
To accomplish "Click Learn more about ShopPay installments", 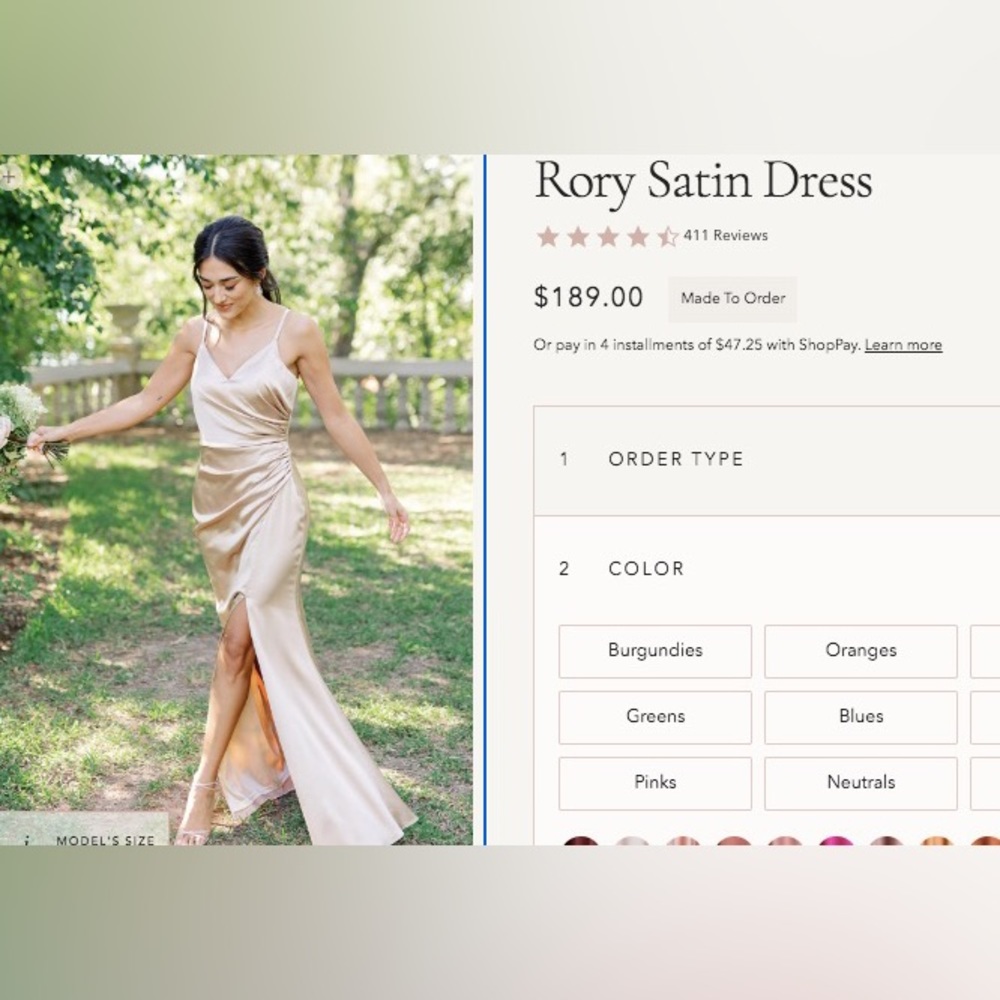I will pos(904,344).
